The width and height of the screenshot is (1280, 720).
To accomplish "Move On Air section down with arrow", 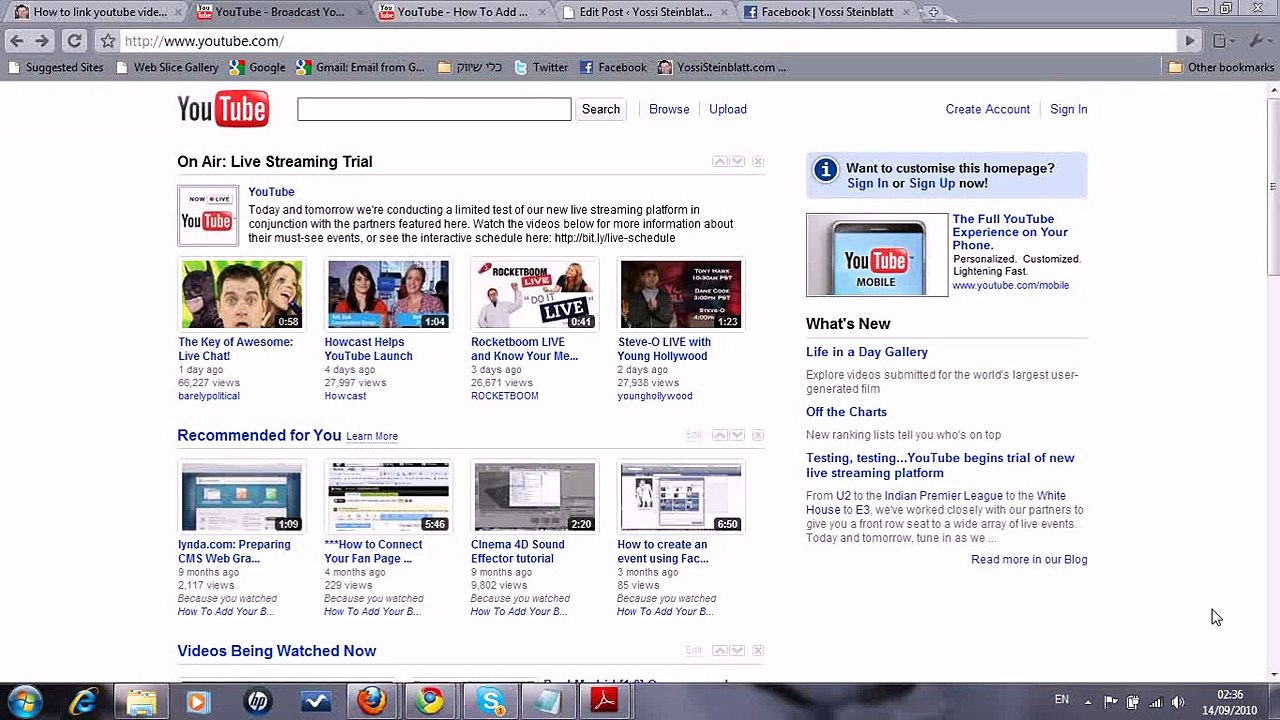I will click(x=738, y=161).
